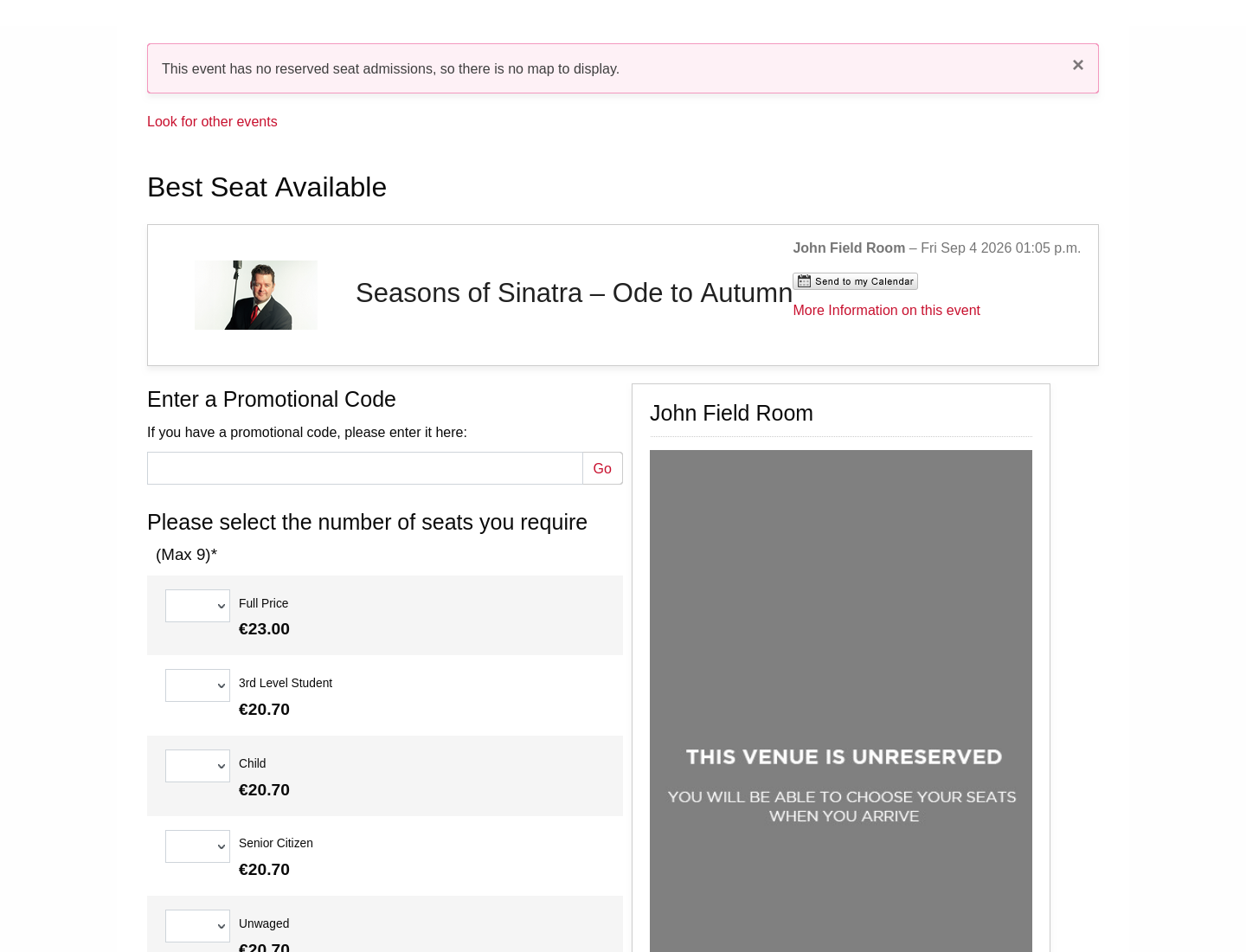
Task: Focus the promotional code input field
Action: point(365,468)
